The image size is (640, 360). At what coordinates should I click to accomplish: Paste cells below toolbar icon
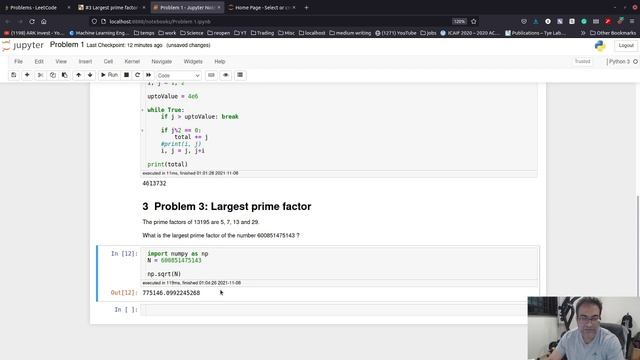(64, 75)
